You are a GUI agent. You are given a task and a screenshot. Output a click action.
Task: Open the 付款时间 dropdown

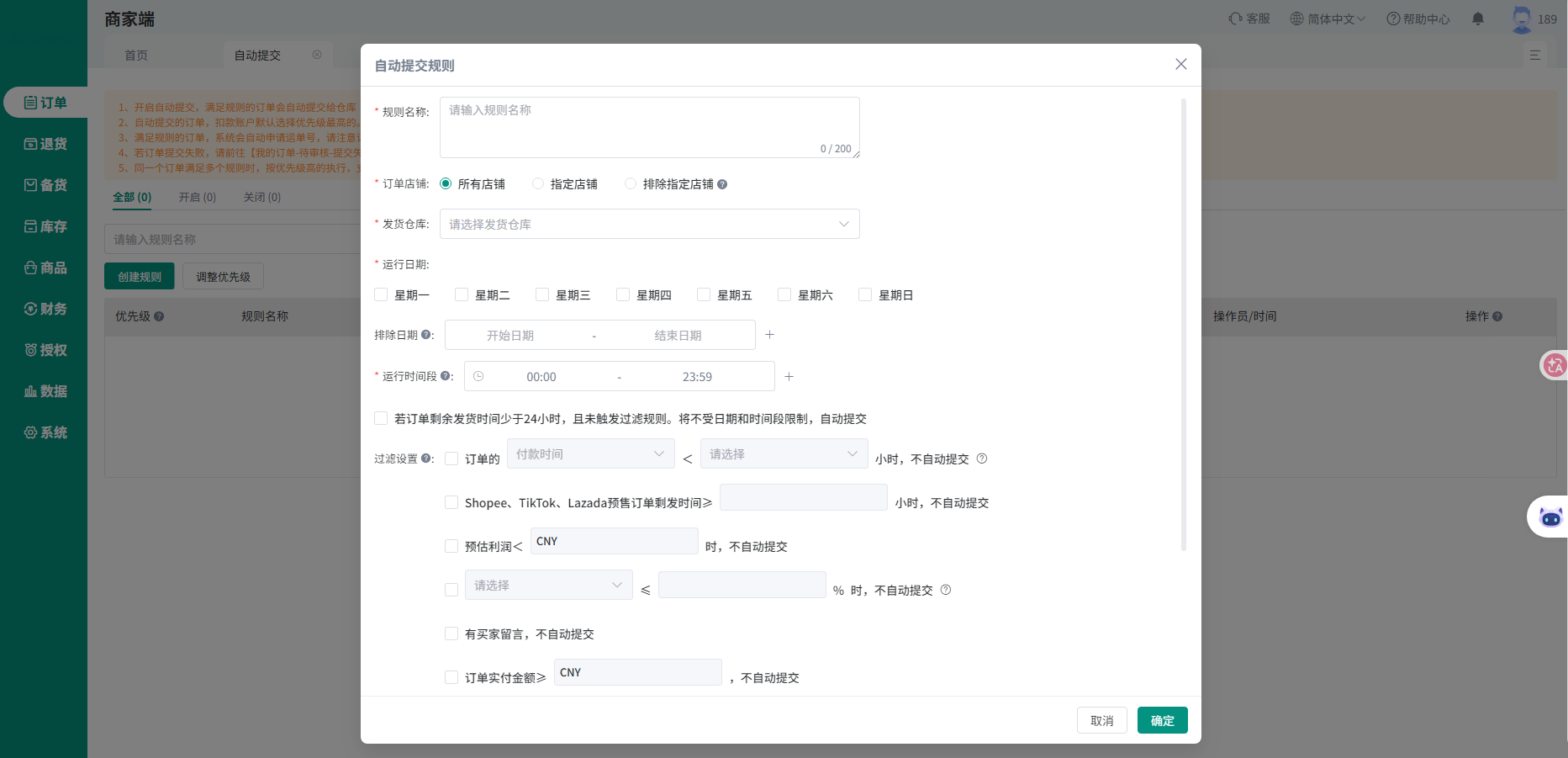(x=590, y=453)
